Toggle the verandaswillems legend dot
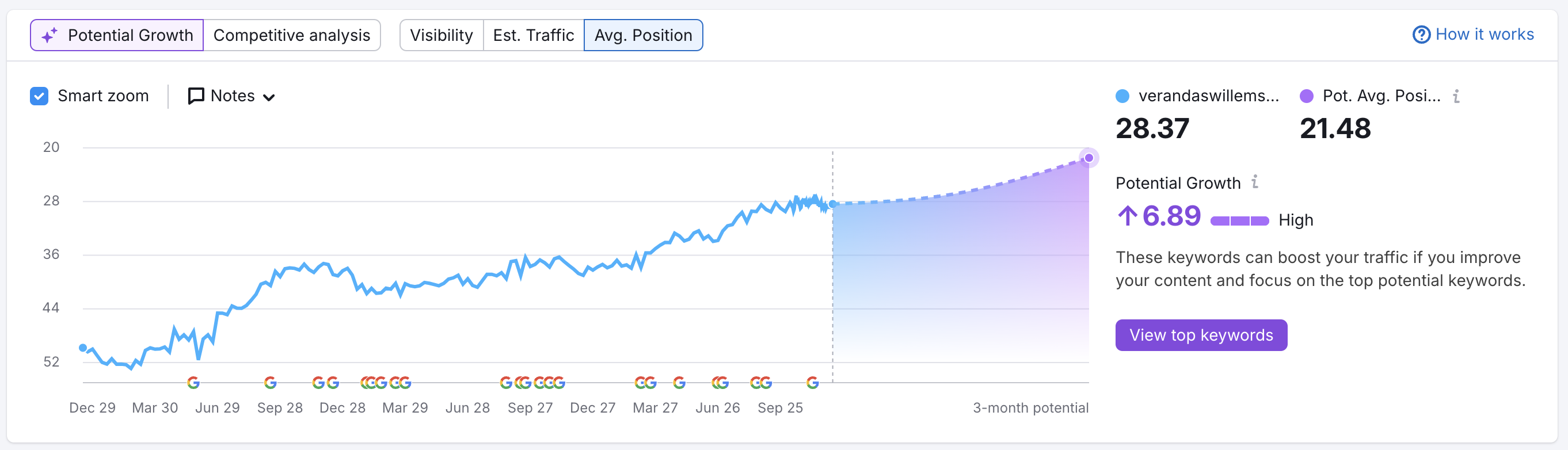 click(x=1123, y=96)
